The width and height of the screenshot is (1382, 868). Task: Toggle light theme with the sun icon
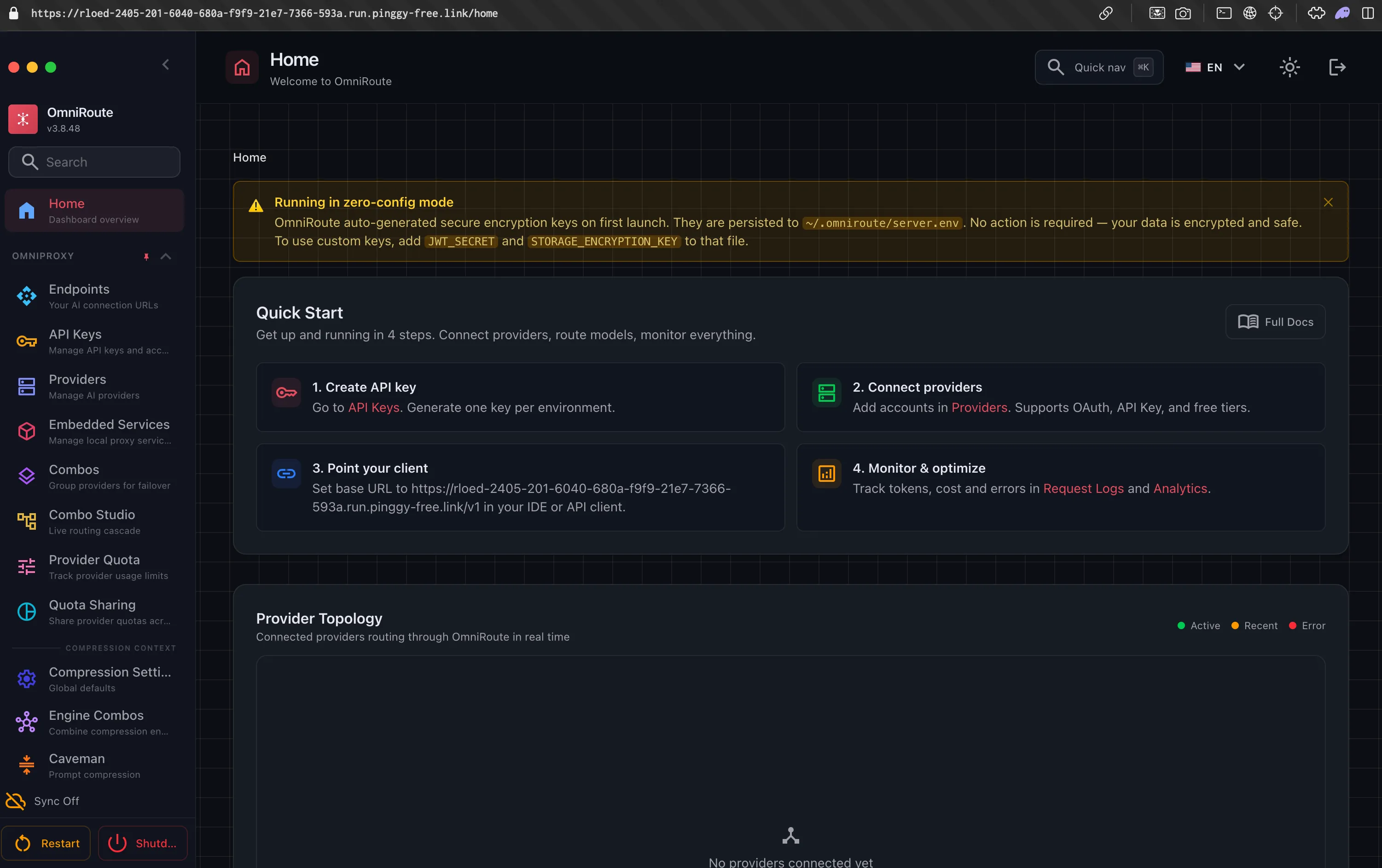(1289, 67)
